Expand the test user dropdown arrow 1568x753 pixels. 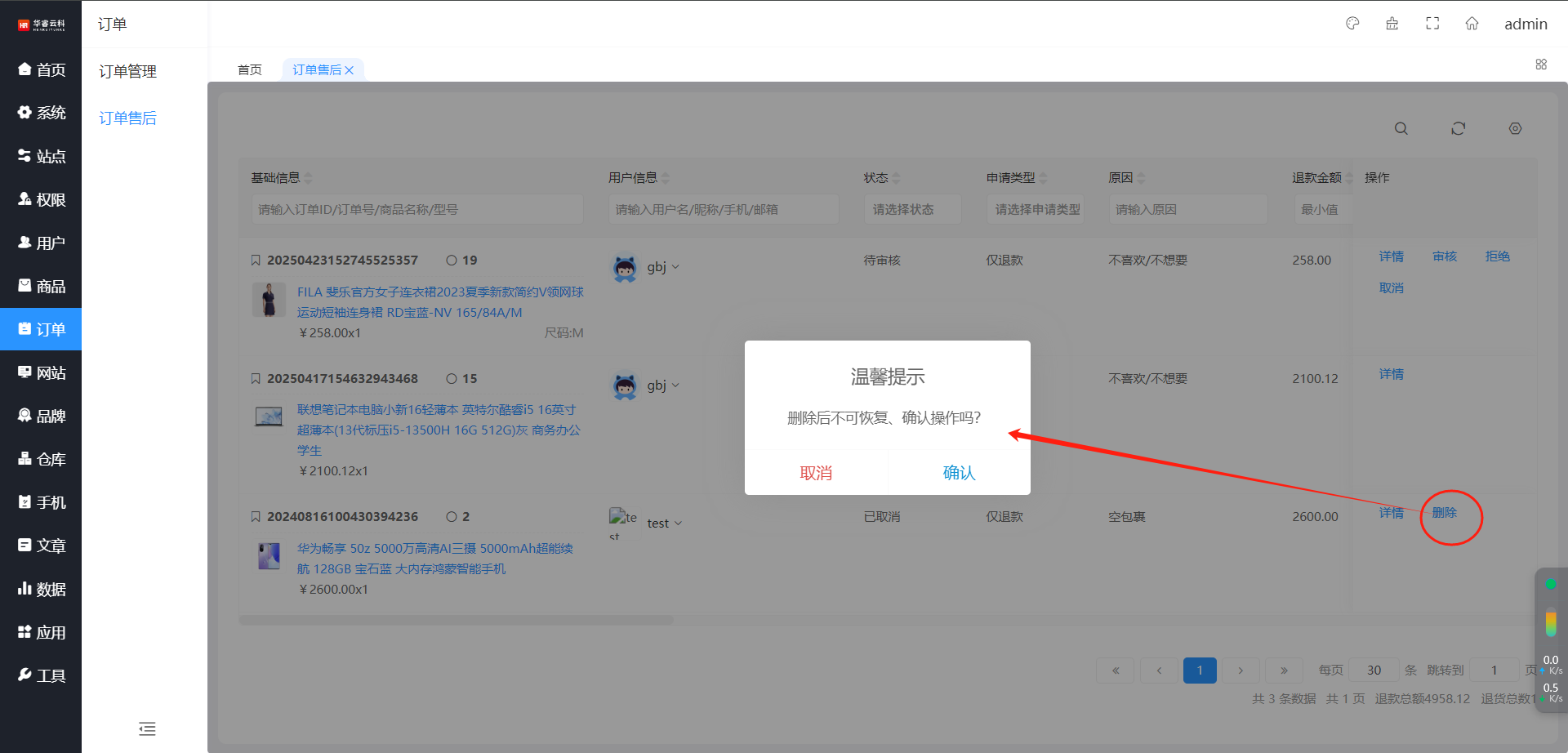click(678, 524)
